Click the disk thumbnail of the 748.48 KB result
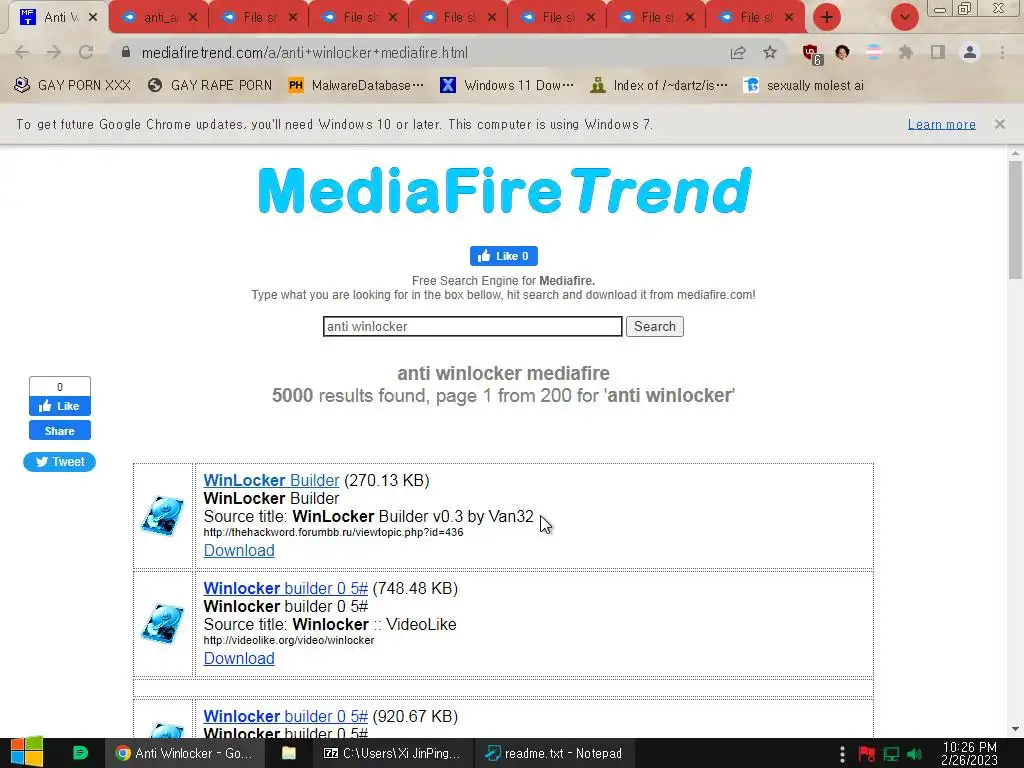Viewport: 1024px width, 768px height. [163, 624]
